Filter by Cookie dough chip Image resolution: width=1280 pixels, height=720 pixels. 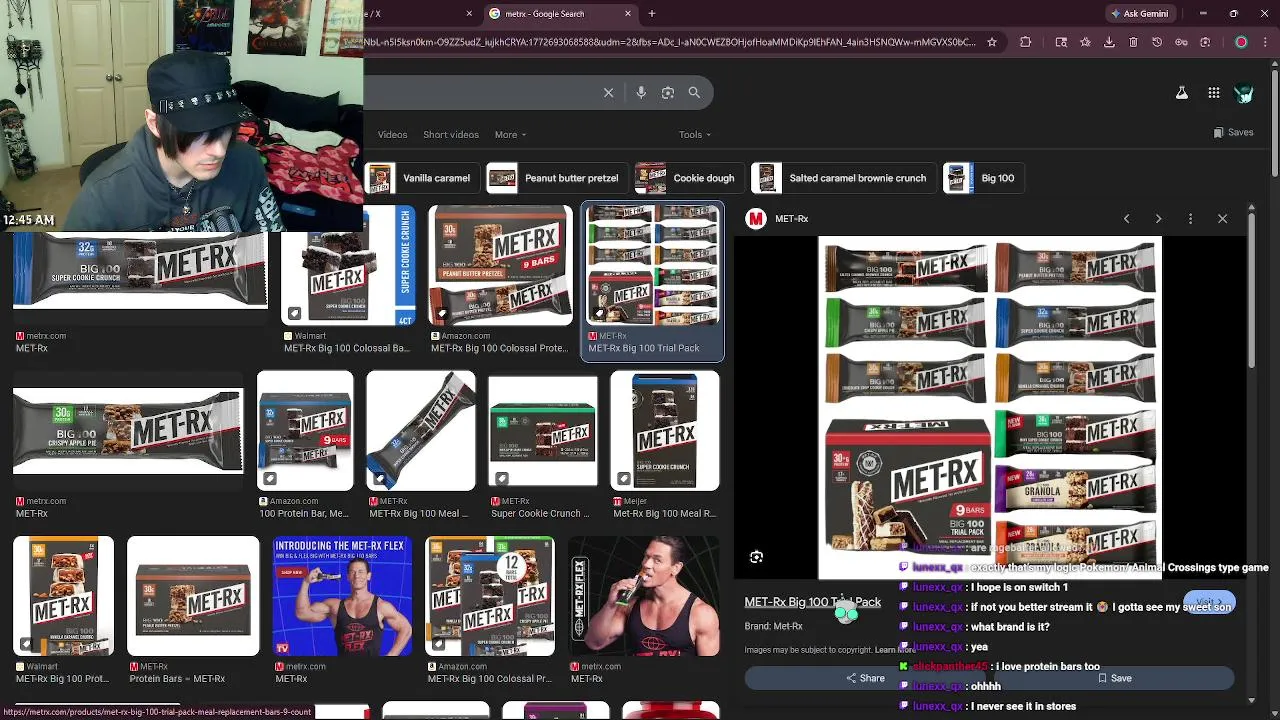click(688, 178)
